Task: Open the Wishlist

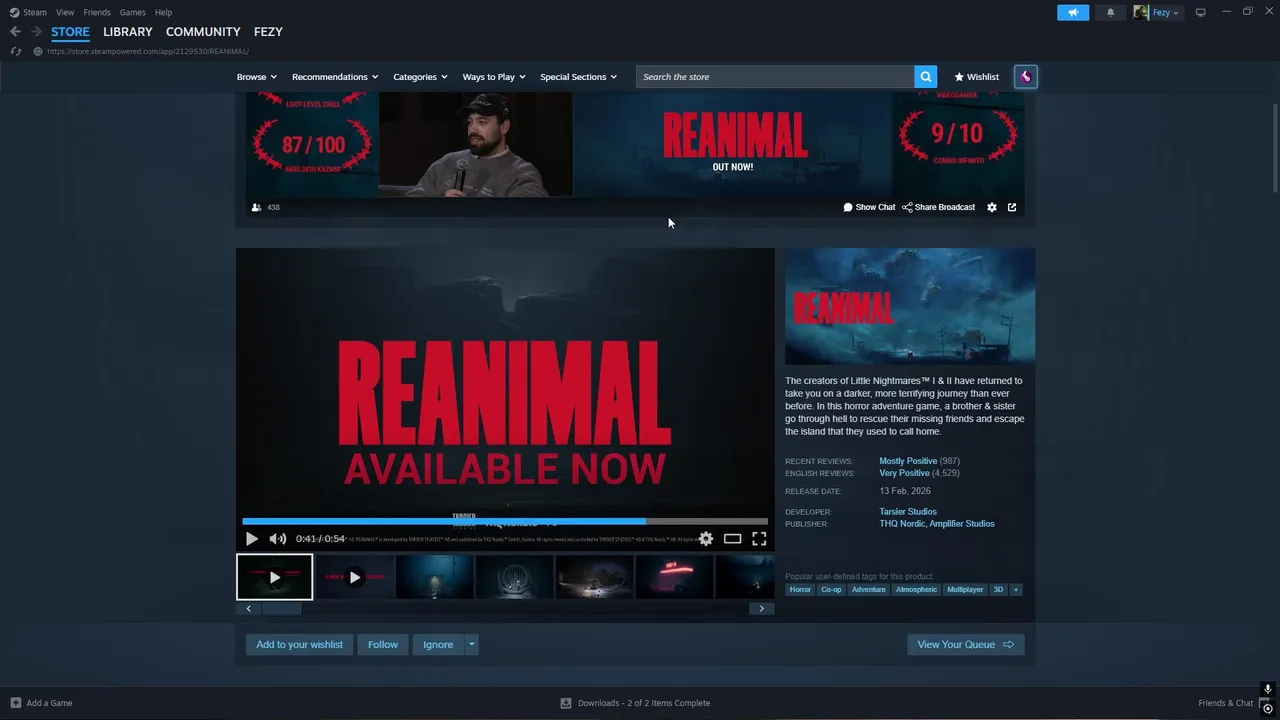Action: pyautogui.click(x=977, y=77)
